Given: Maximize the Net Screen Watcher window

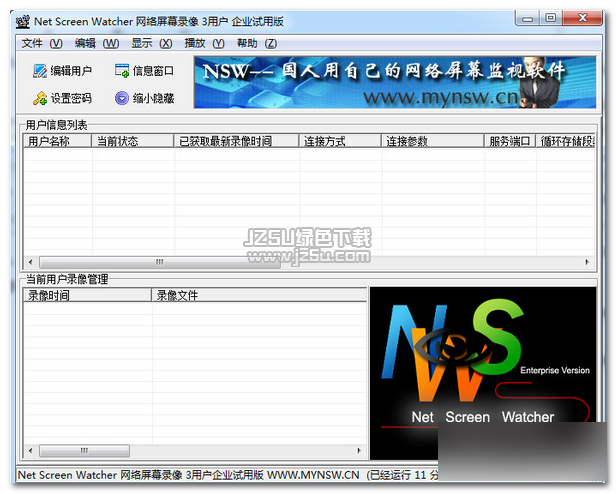Looking at the screenshot, I should pos(551,18).
